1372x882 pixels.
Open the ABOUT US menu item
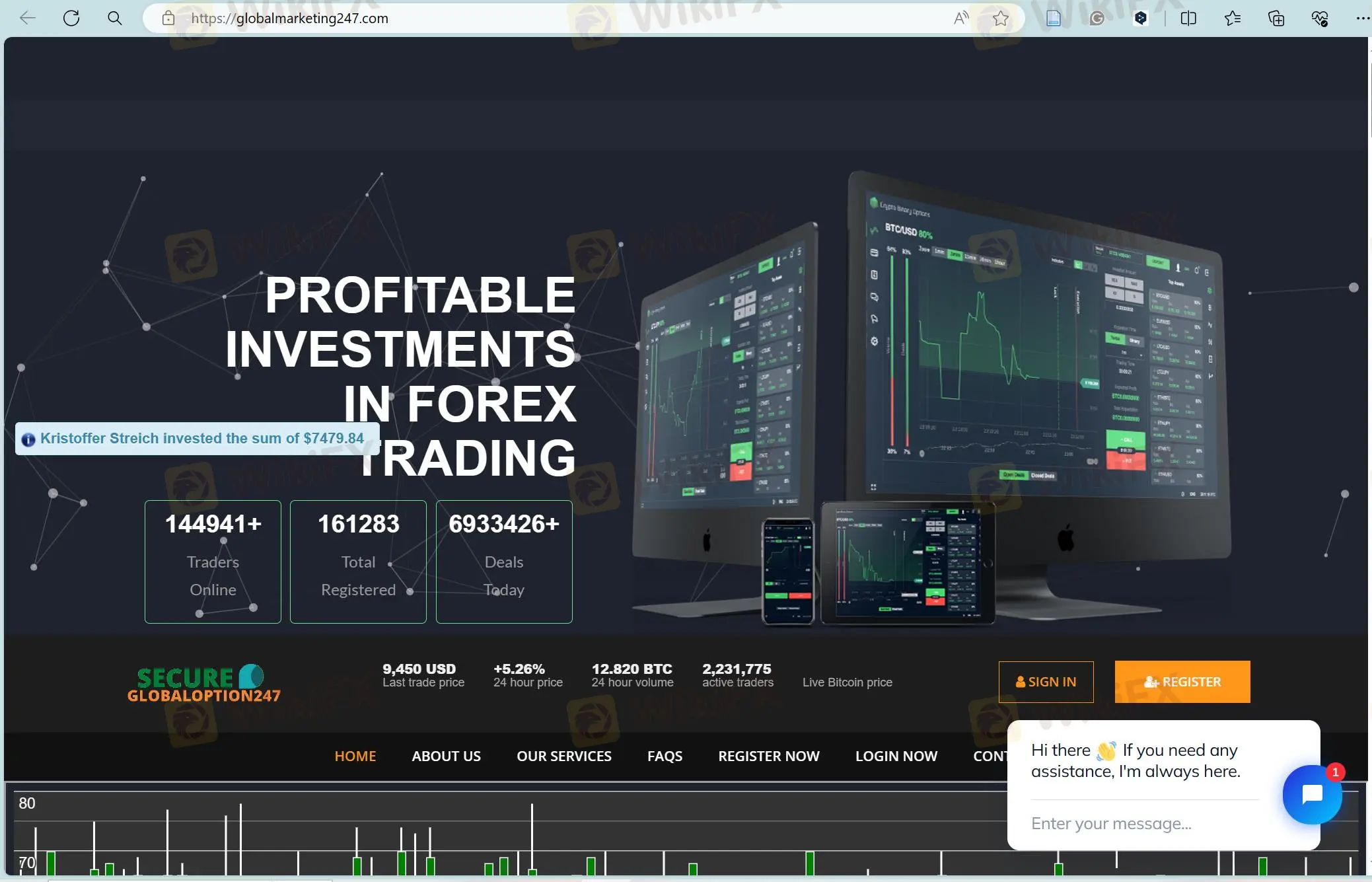click(446, 755)
